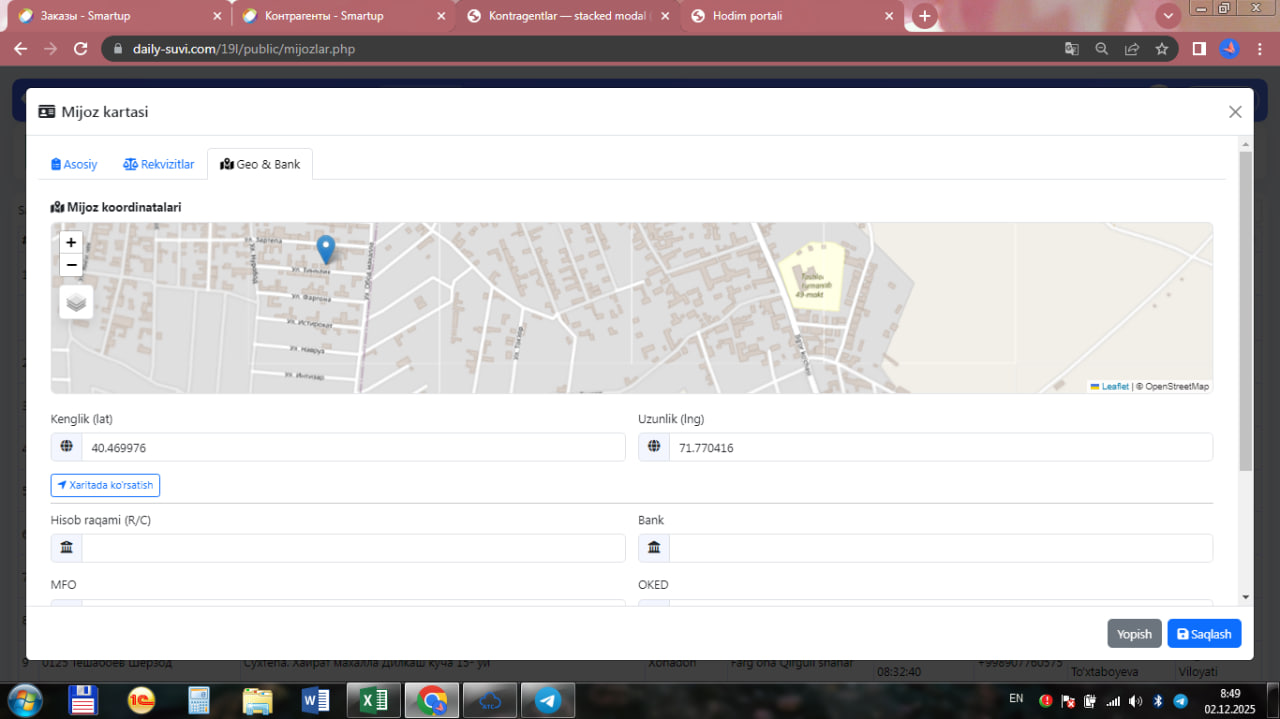Click the Chrome share page icon
Screen dimensions: 1280x719
(1131, 48)
